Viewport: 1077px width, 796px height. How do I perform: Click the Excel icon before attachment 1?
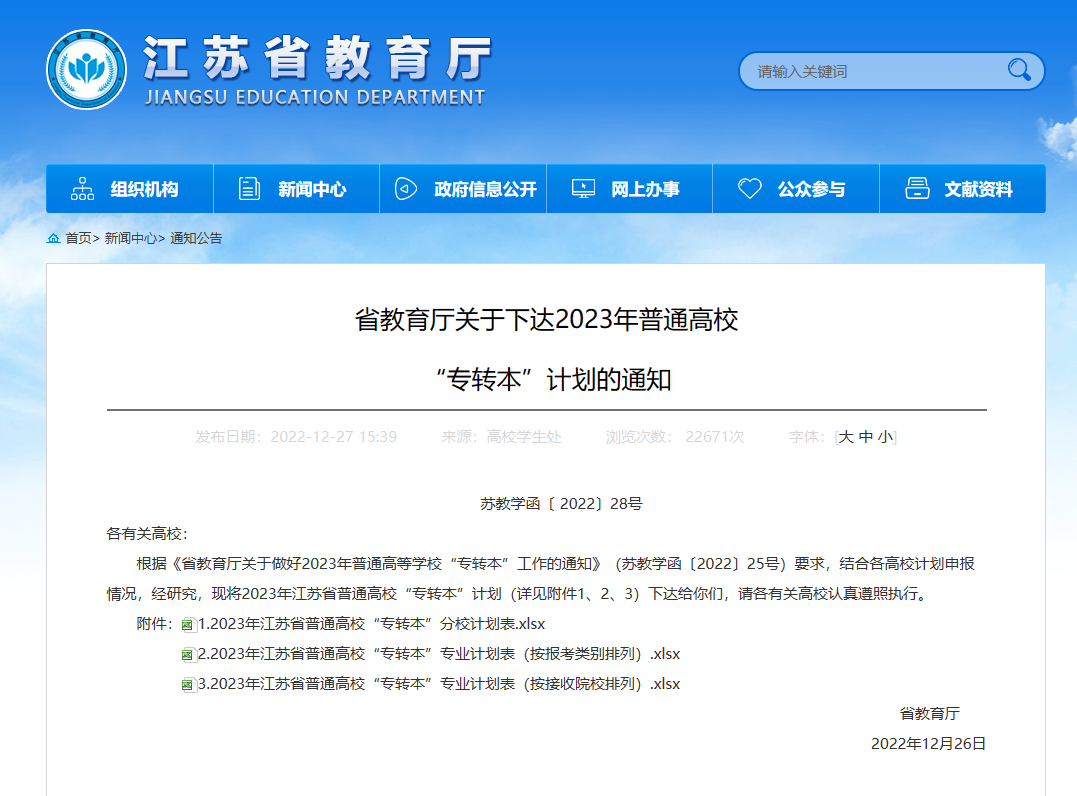coord(187,624)
